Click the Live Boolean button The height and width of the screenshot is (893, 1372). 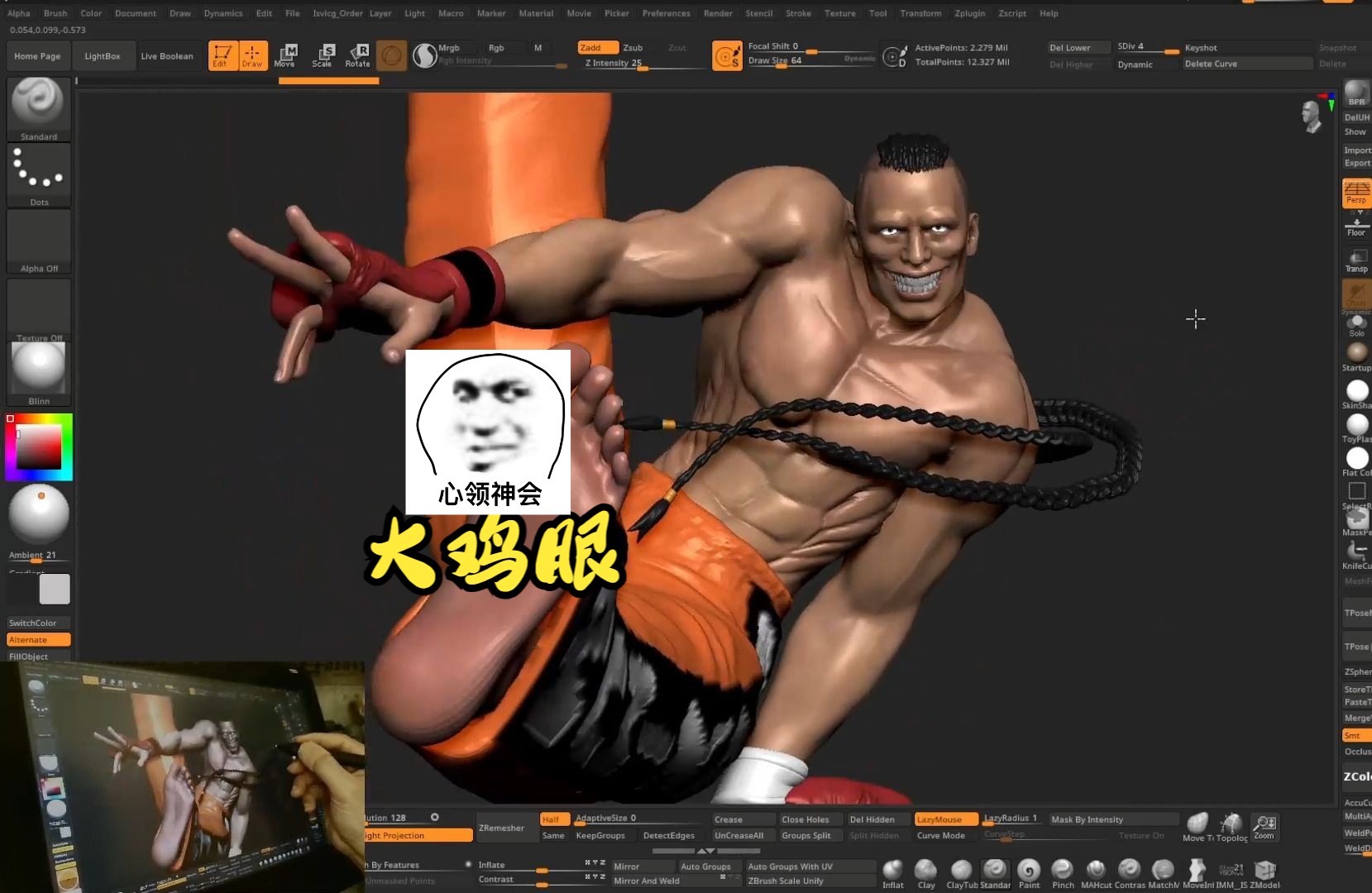coord(167,56)
